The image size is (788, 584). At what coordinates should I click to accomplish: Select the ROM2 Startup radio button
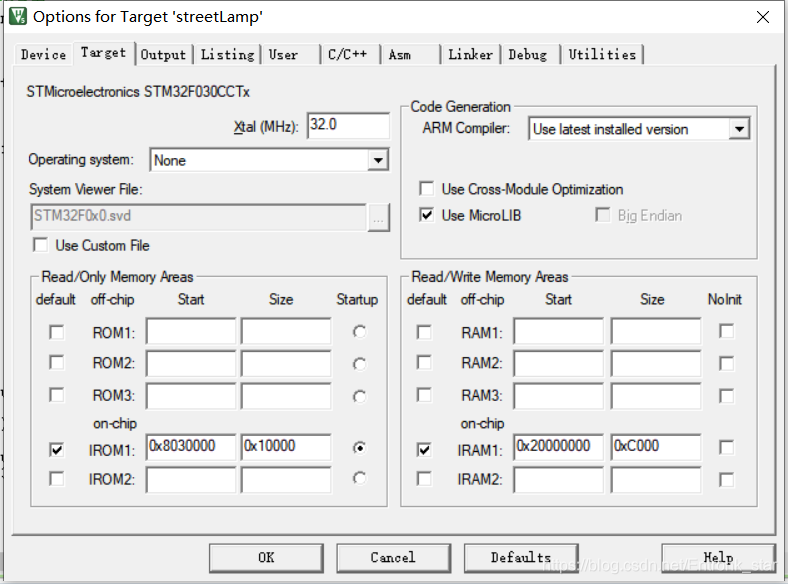[359, 364]
